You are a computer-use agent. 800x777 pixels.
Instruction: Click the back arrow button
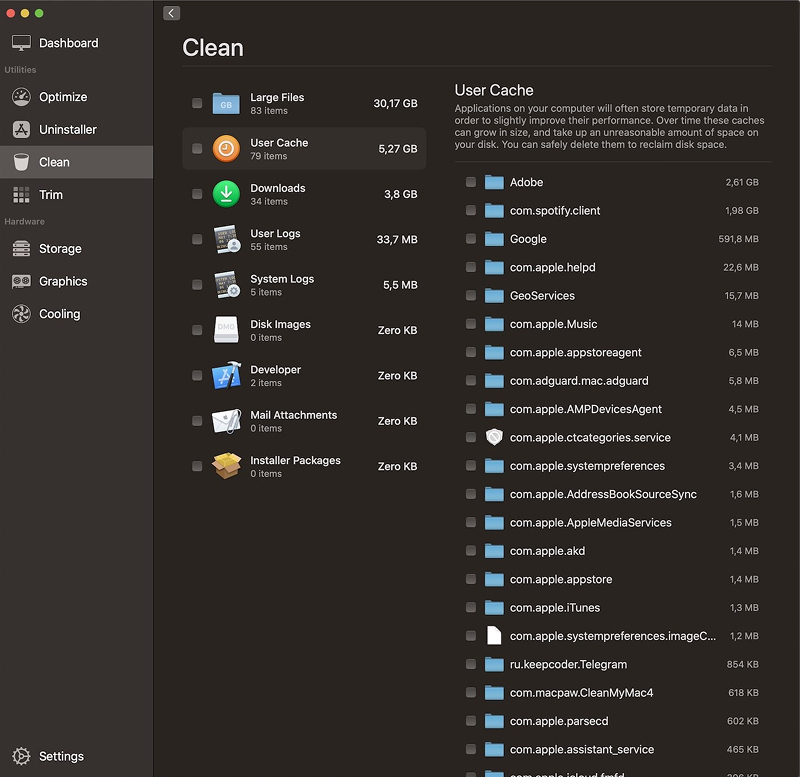coord(171,13)
